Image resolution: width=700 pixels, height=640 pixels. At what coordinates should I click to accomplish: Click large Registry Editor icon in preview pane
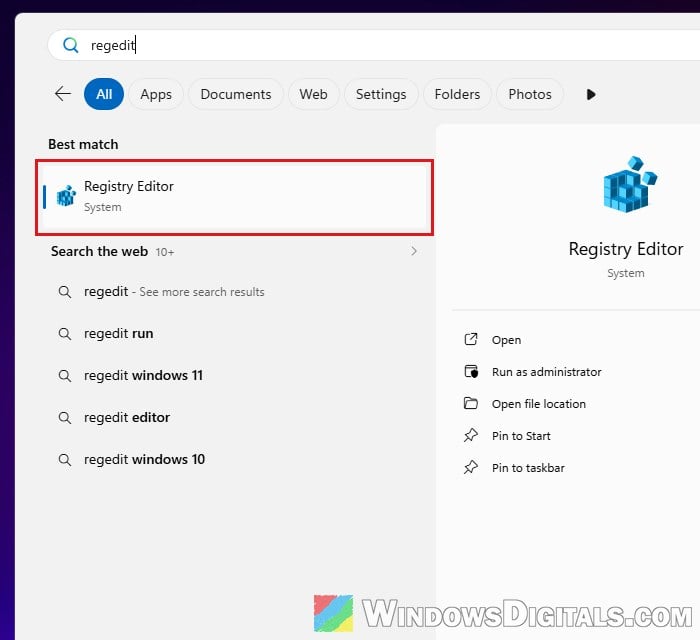pyautogui.click(x=630, y=184)
